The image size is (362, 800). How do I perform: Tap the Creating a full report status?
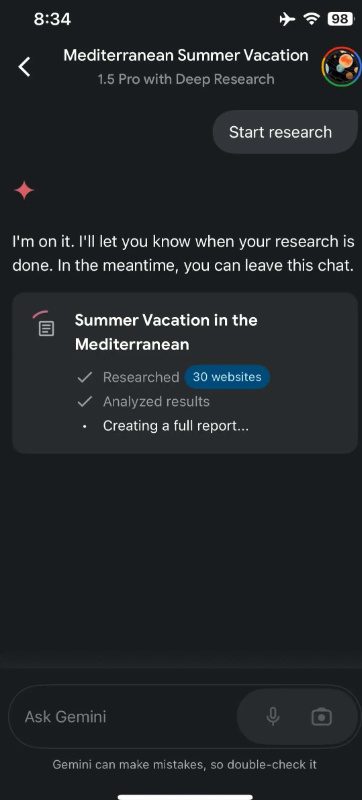[x=176, y=426]
